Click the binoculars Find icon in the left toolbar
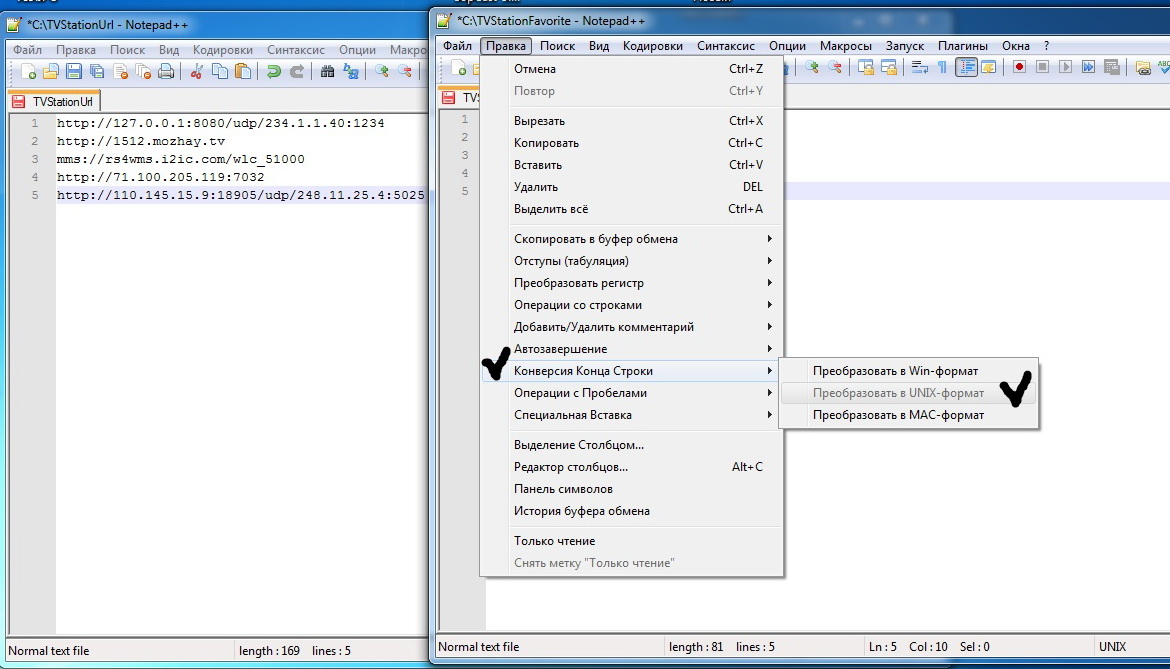The width and height of the screenshot is (1170, 669). 327,71
